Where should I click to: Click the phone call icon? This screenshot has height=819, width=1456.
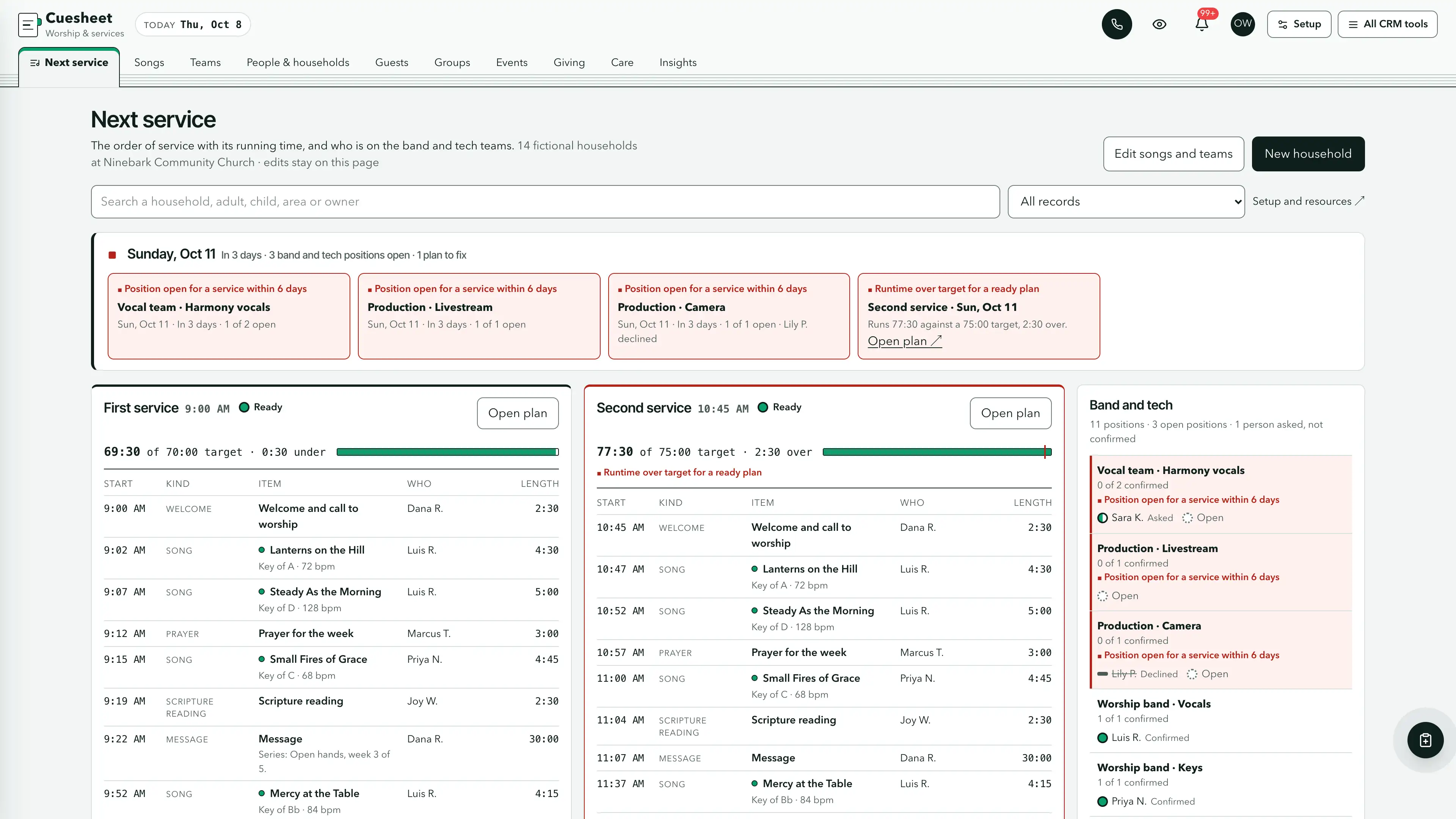(1116, 24)
